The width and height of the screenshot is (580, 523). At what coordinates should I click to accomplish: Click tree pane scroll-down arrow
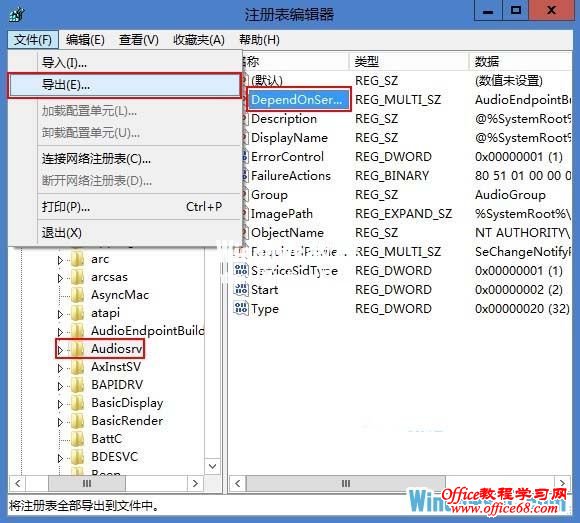[213, 466]
